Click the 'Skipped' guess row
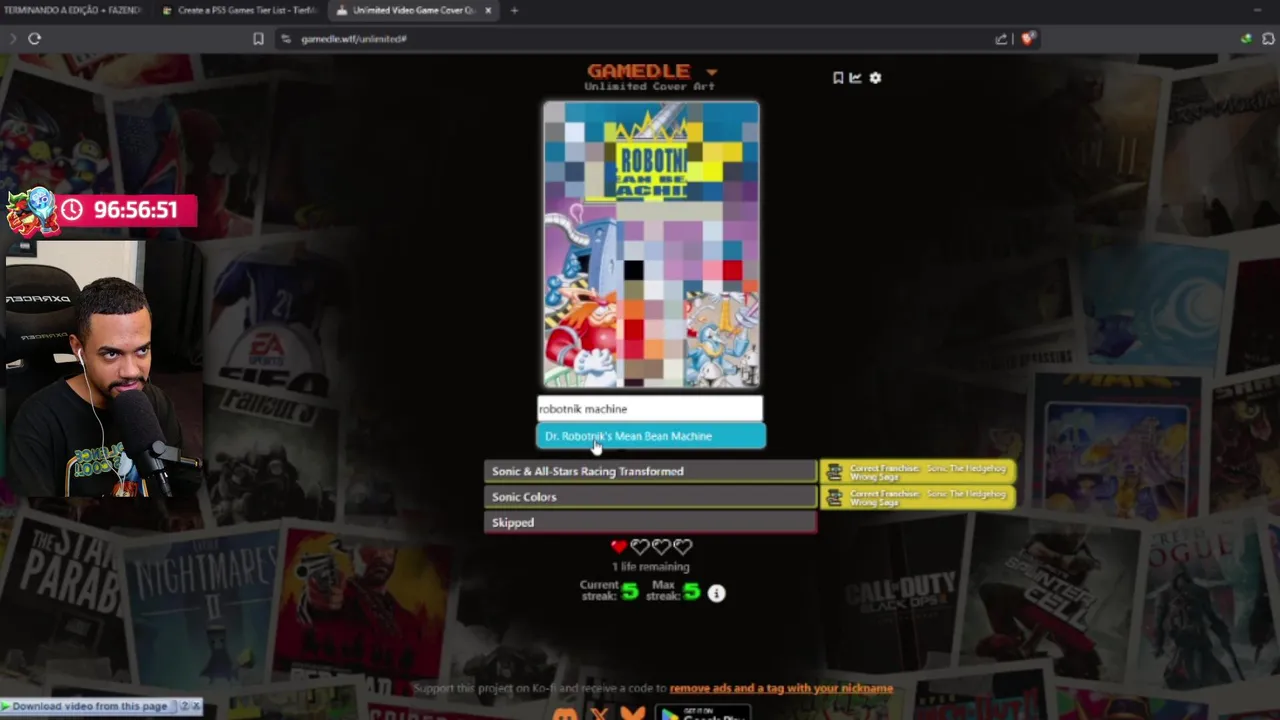The width and height of the screenshot is (1280, 720). pyautogui.click(x=651, y=523)
